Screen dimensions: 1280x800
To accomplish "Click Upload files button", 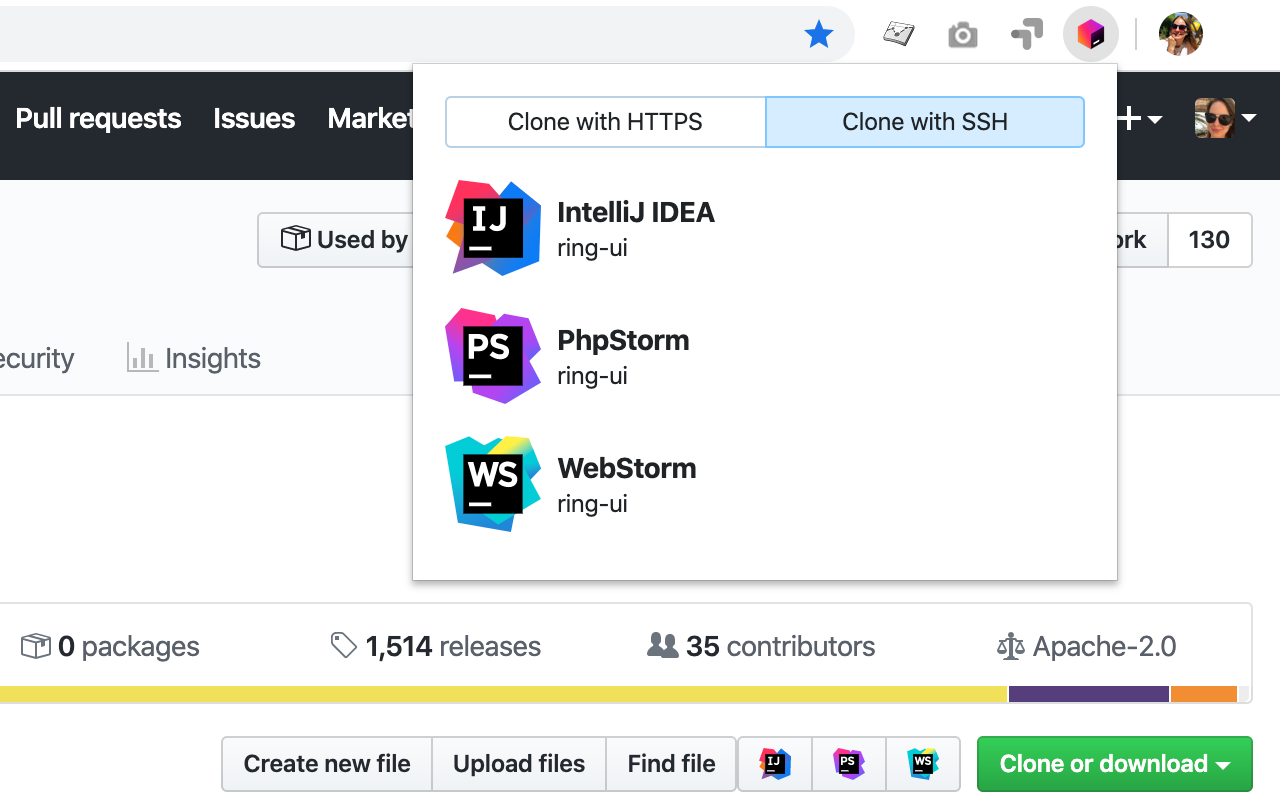I will click(x=519, y=764).
